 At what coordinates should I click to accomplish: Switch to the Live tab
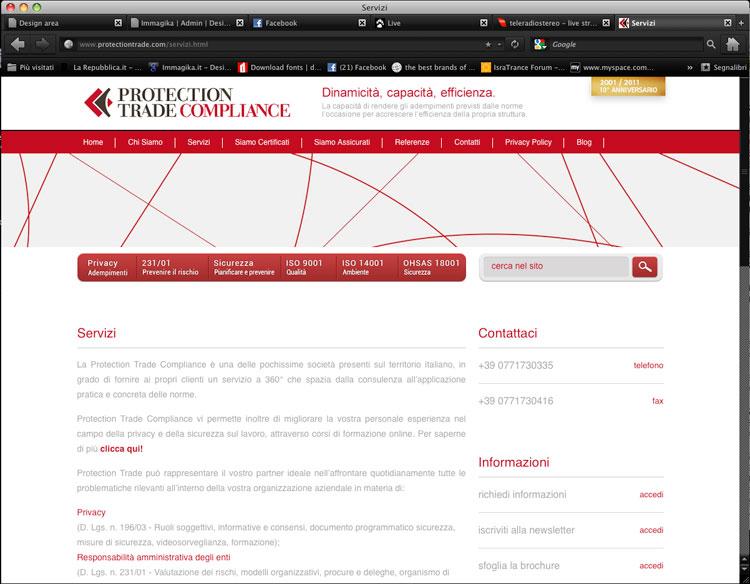pos(430,23)
